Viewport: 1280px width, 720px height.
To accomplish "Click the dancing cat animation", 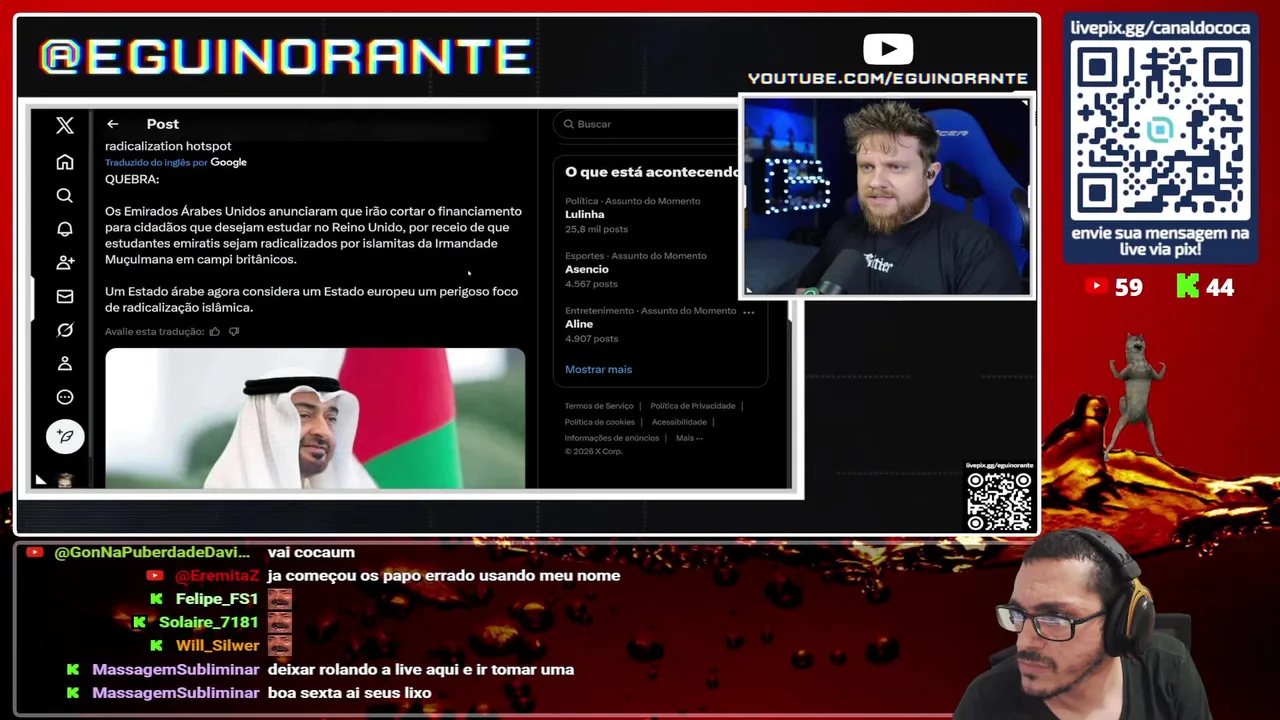I will [x=1138, y=395].
